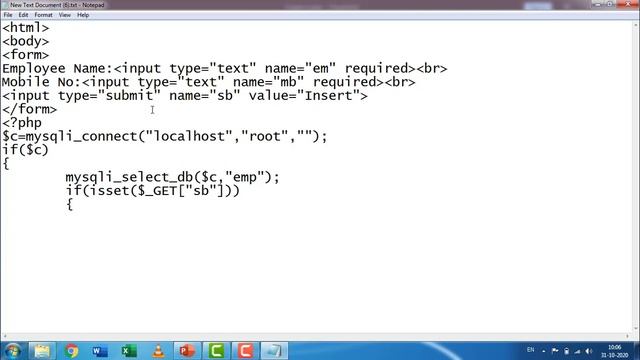This screenshot has height=360, width=640.
Task: Open the green Camtasia taskbar icon
Action: [x=216, y=351]
